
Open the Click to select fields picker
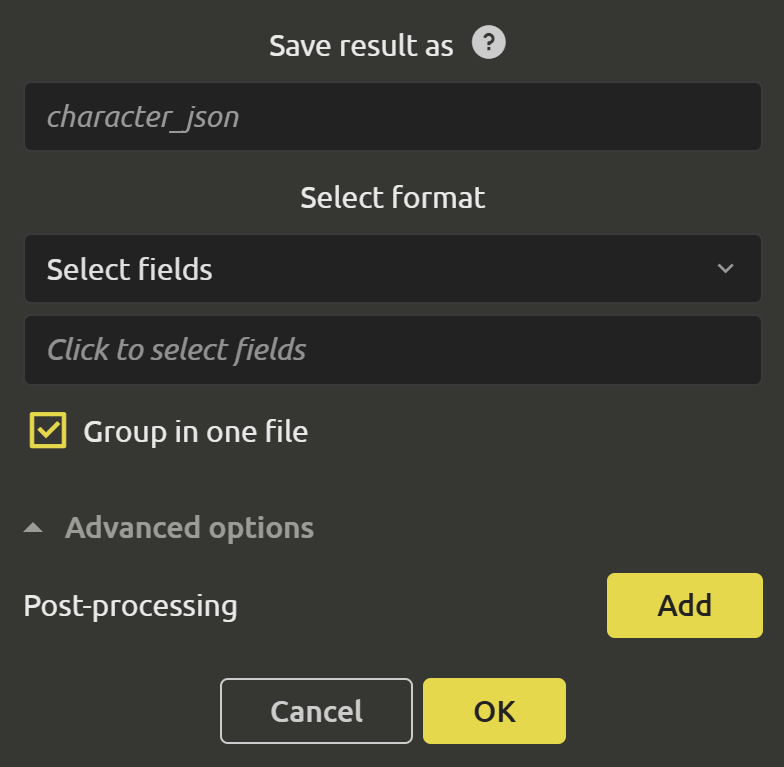392,350
